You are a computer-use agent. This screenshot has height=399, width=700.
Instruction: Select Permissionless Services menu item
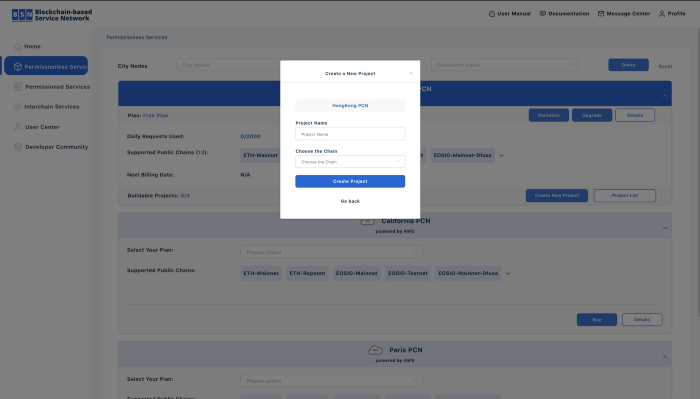point(46,66)
